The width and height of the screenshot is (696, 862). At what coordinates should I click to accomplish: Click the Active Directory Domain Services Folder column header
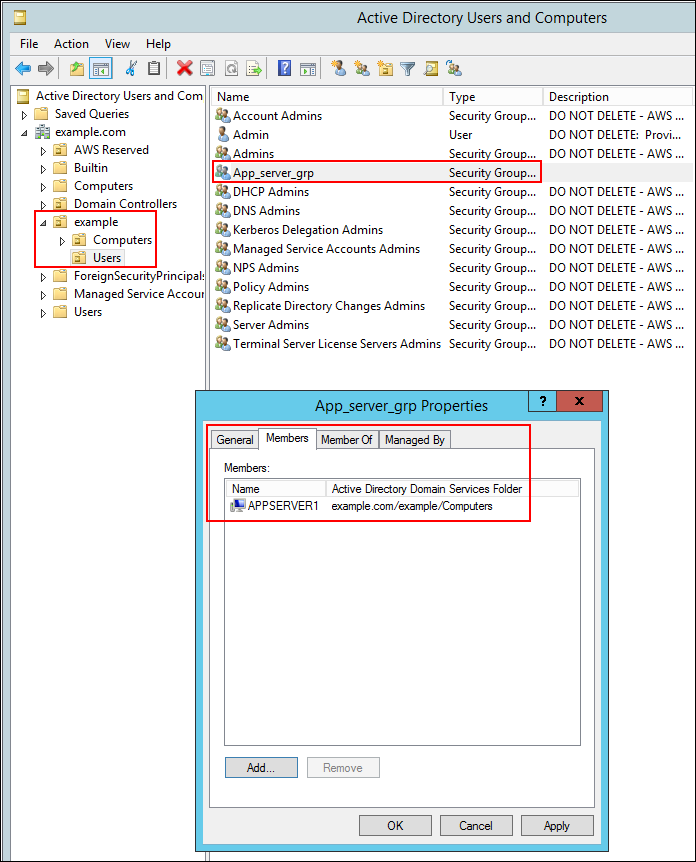(x=452, y=489)
